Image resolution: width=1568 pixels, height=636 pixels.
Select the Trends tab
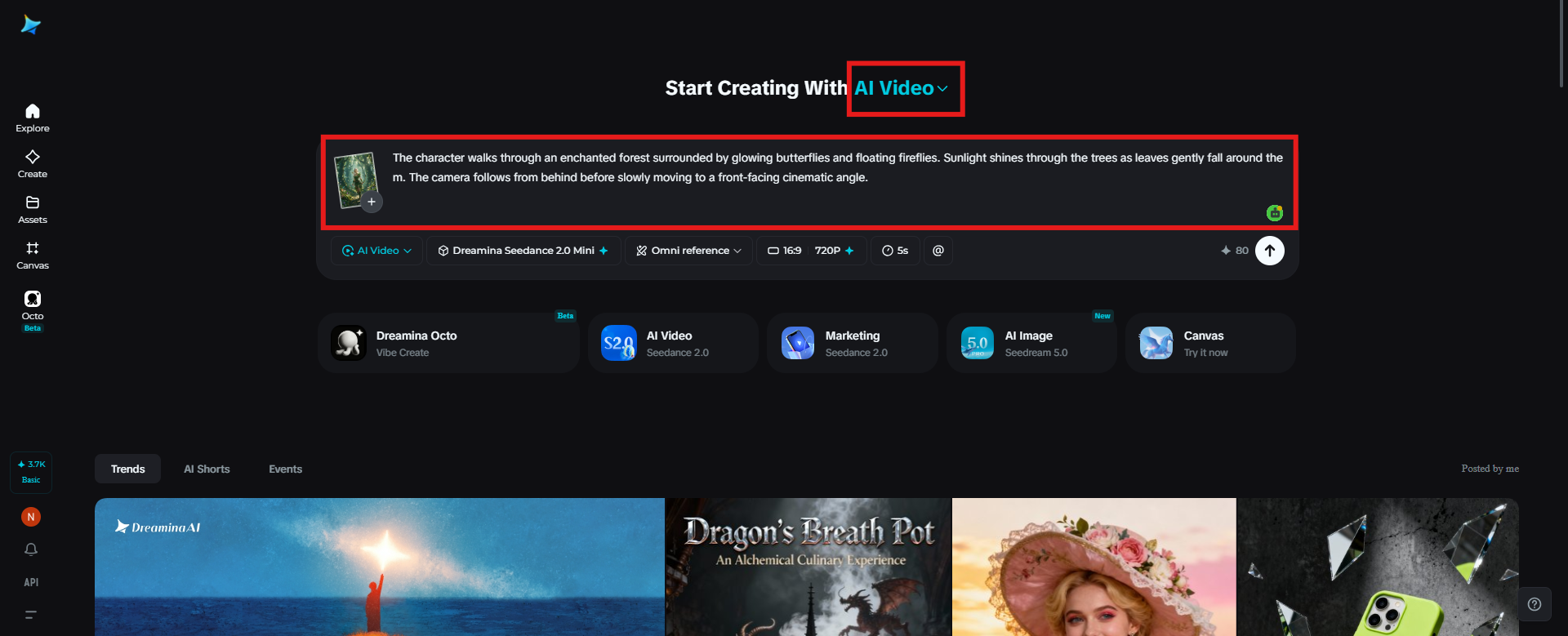point(128,469)
